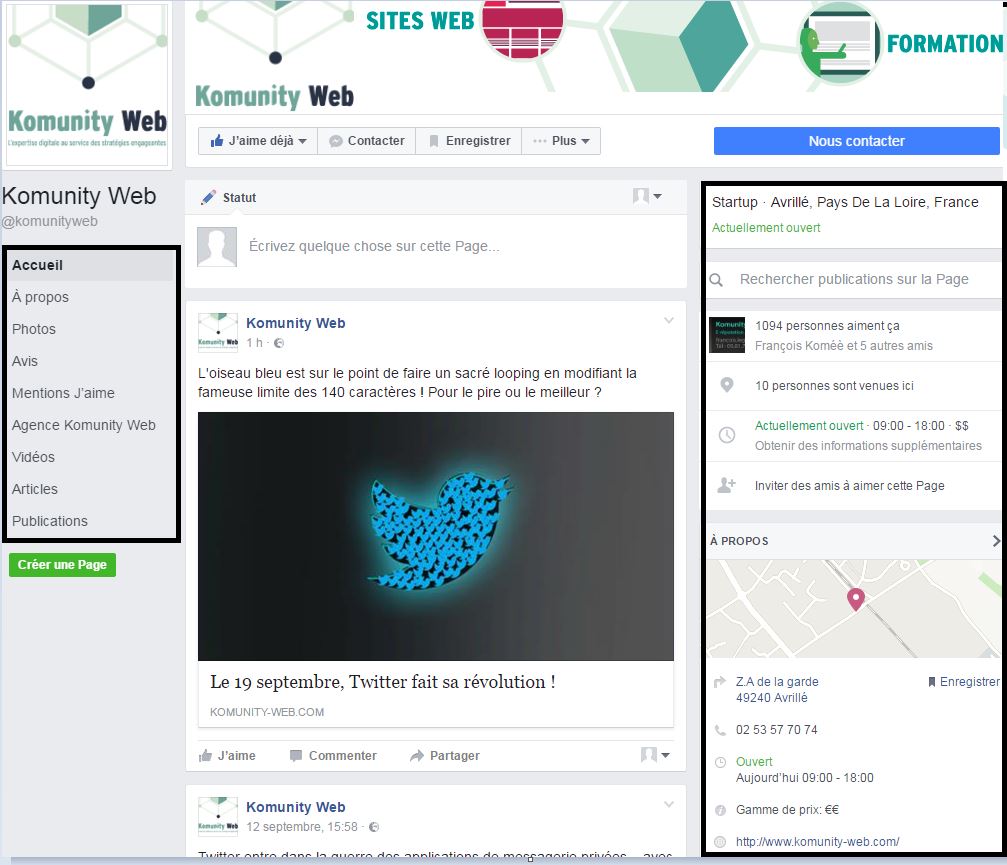The height and width of the screenshot is (865, 1007).
Task: Click Obtenir des informations supplémentaires
Action: click(x=868, y=446)
